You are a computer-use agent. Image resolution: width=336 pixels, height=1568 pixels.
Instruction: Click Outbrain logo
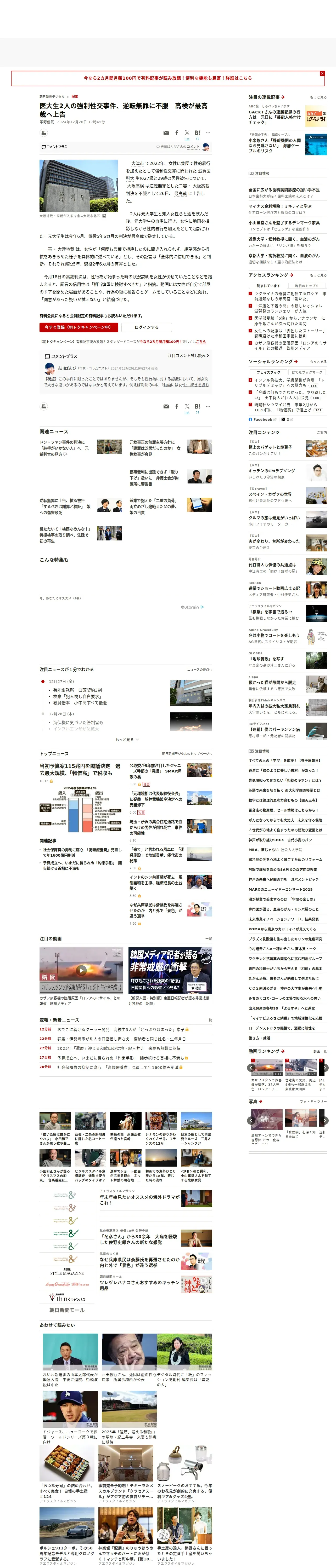[x=193, y=607]
